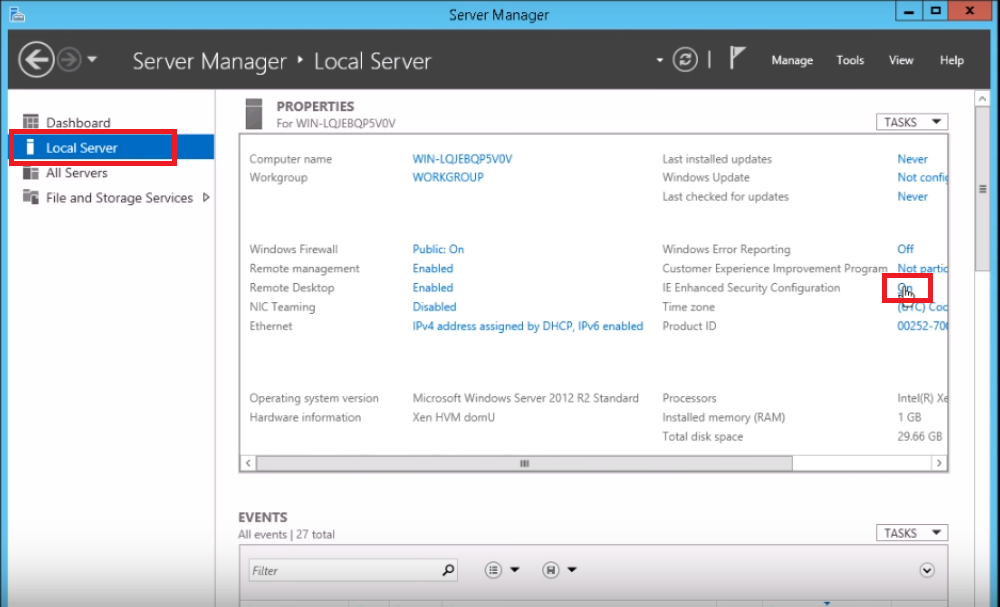
Task: Click the properties horizontal scrollbar thumb
Action: (x=524, y=464)
